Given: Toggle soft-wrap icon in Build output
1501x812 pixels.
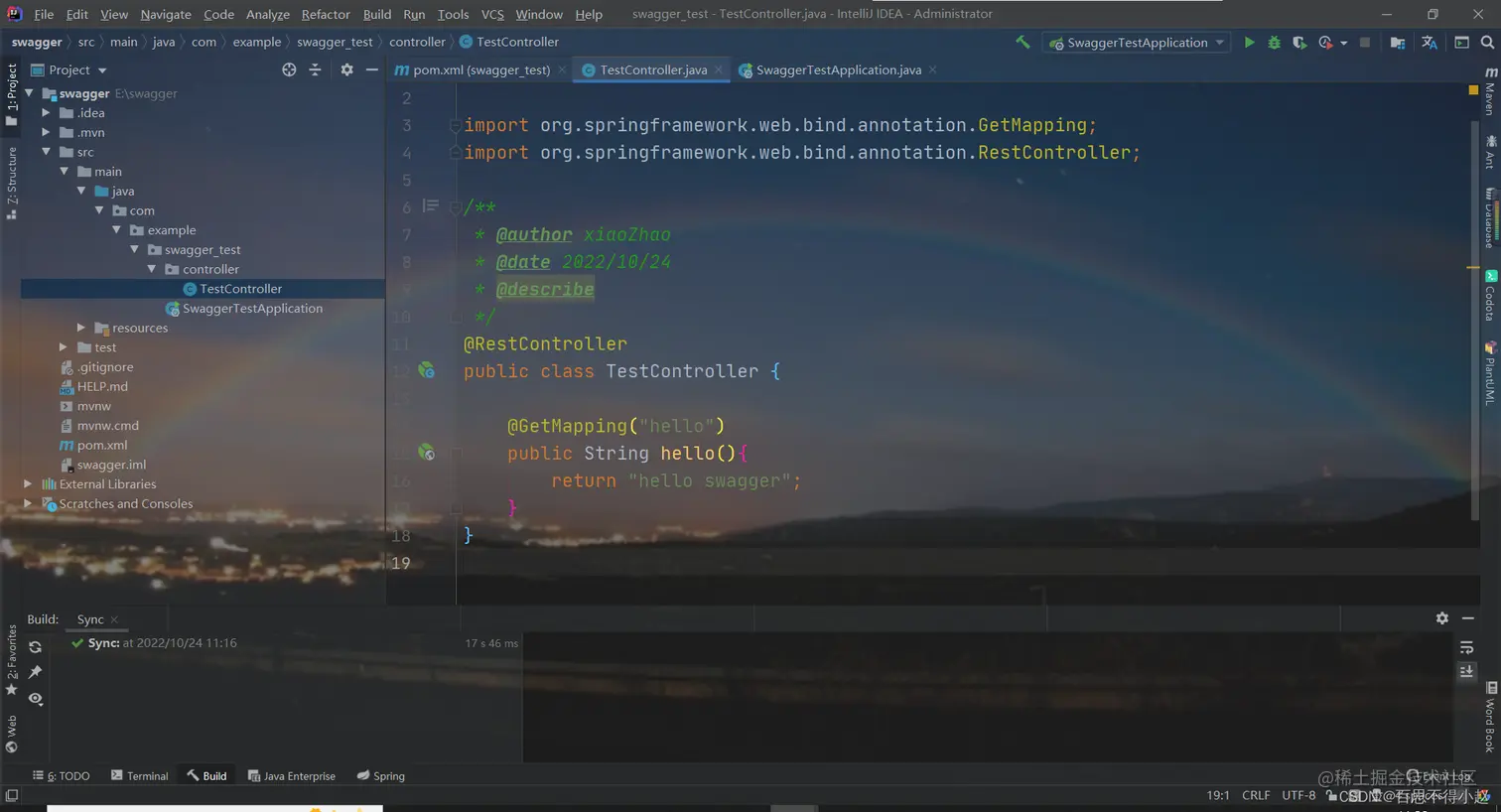Looking at the screenshot, I should point(1466,647).
